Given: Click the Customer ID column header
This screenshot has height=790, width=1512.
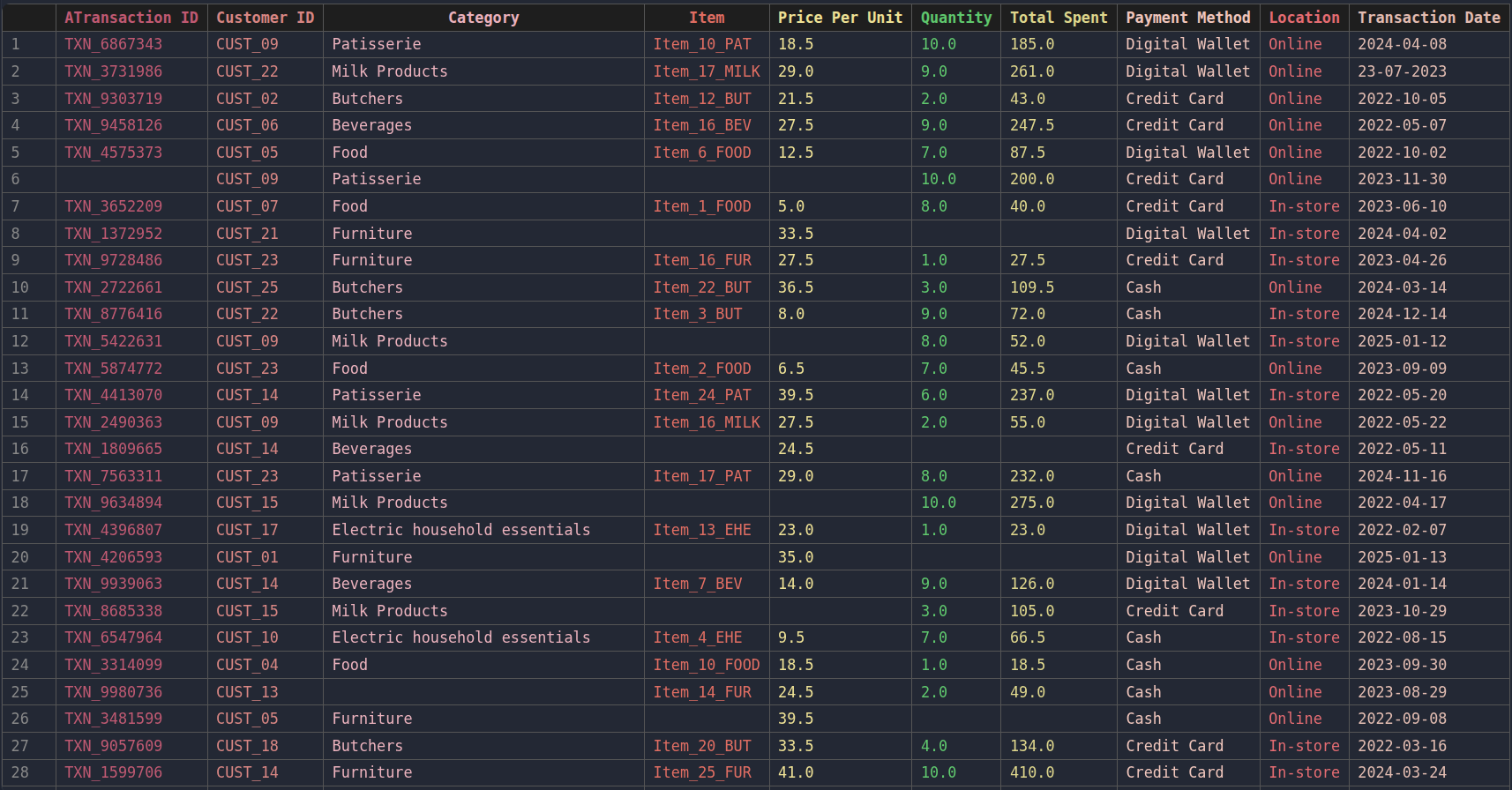Looking at the screenshot, I should 266,18.
